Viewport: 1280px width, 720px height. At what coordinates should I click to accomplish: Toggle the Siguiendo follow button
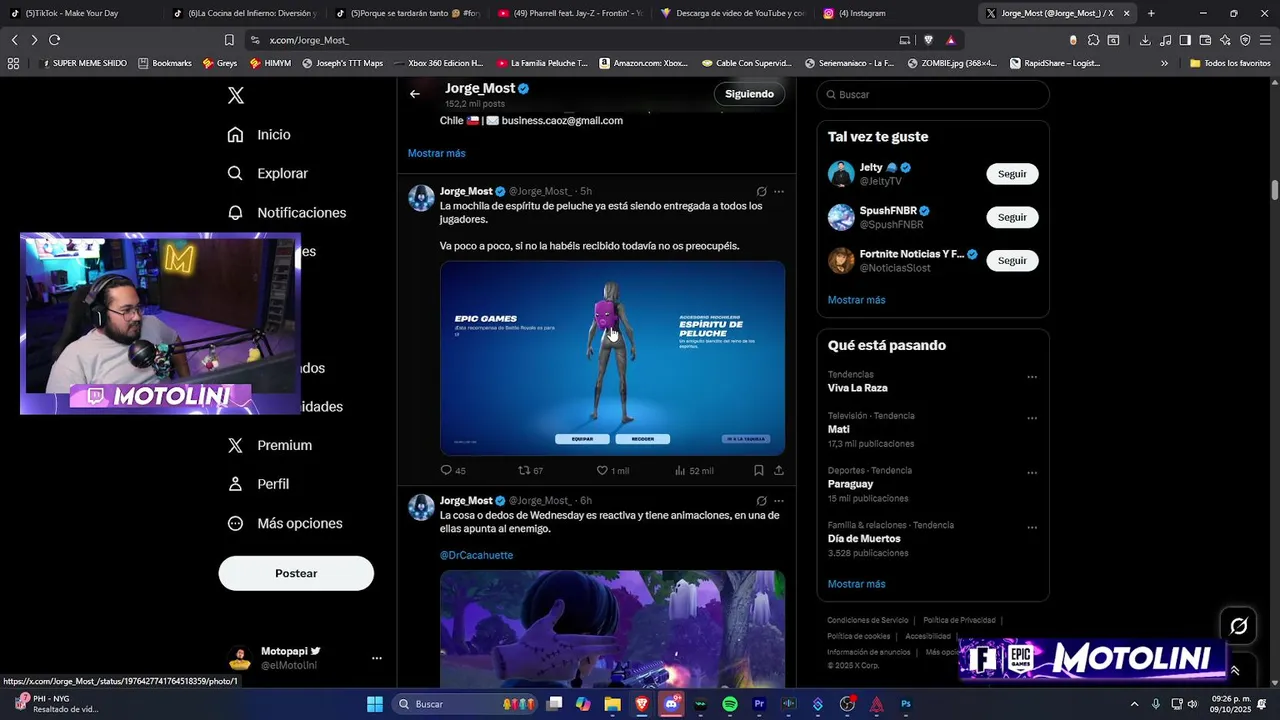pyautogui.click(x=749, y=94)
